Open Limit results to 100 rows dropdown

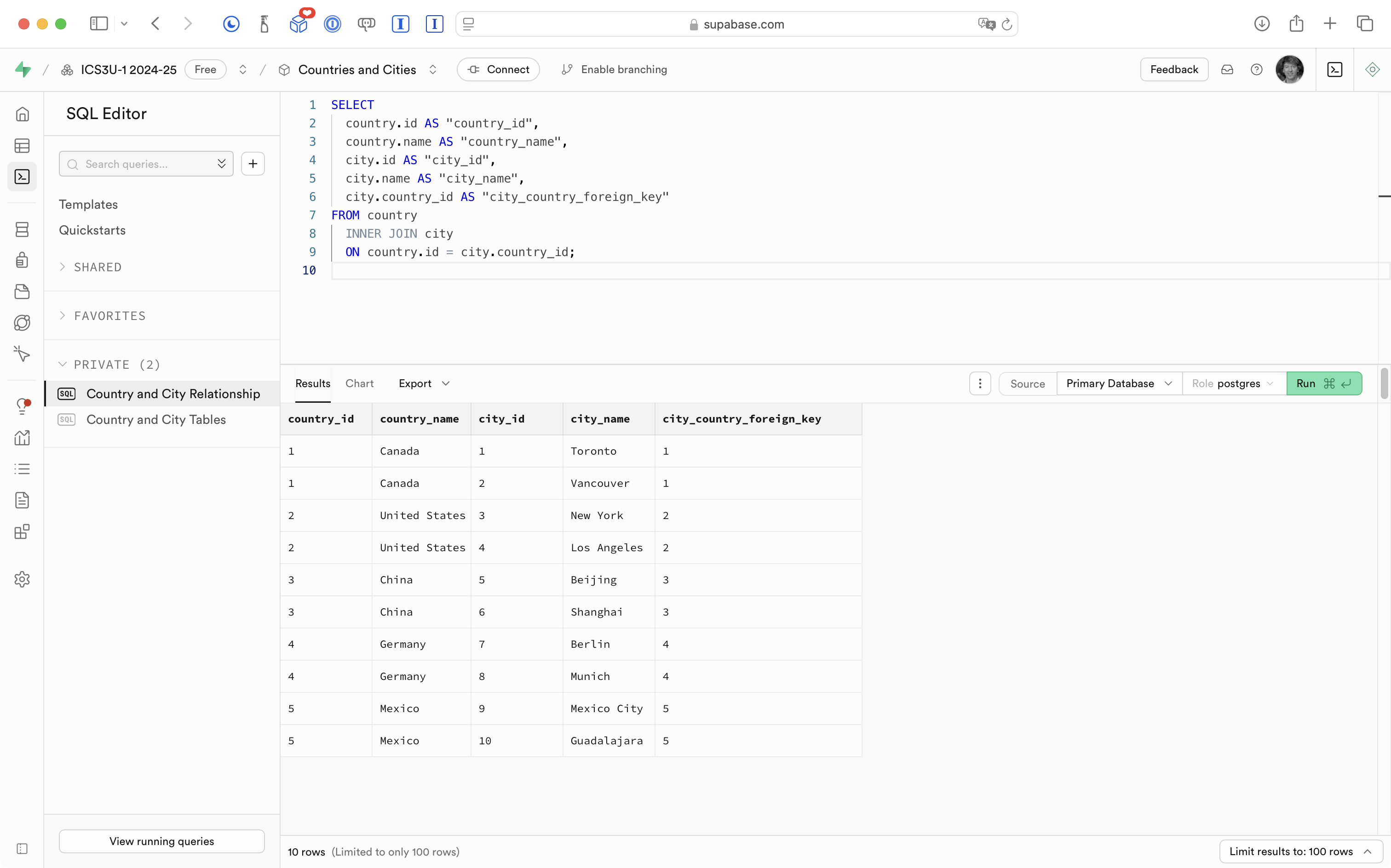tap(1299, 851)
